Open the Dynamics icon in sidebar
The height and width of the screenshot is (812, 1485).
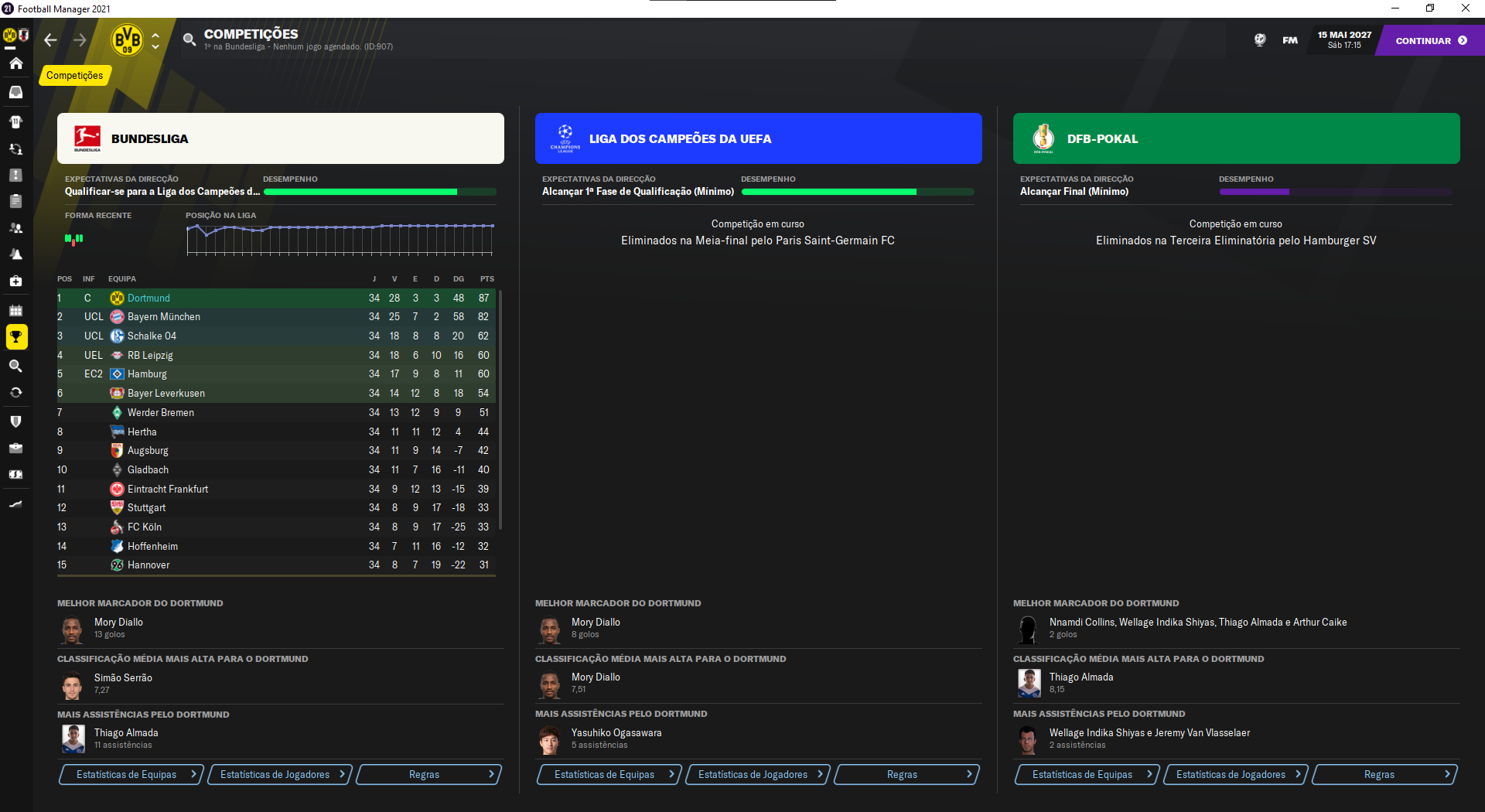[x=15, y=149]
